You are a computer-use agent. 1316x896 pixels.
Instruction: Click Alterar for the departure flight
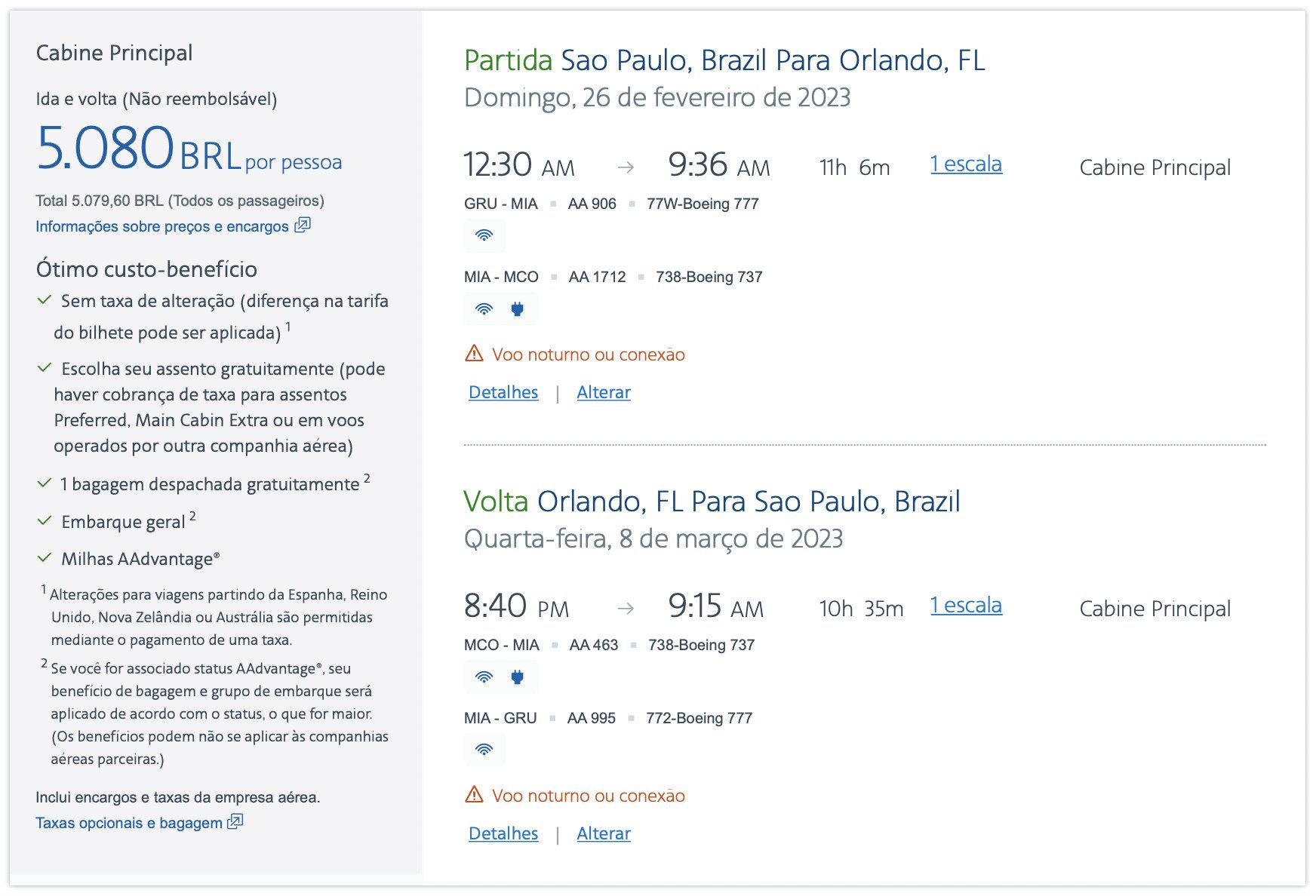(604, 392)
